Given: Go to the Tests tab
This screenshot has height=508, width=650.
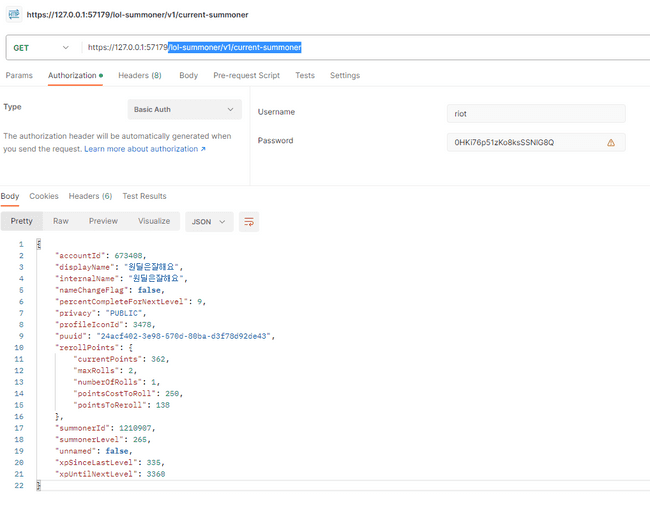Looking at the screenshot, I should click(x=305, y=75).
